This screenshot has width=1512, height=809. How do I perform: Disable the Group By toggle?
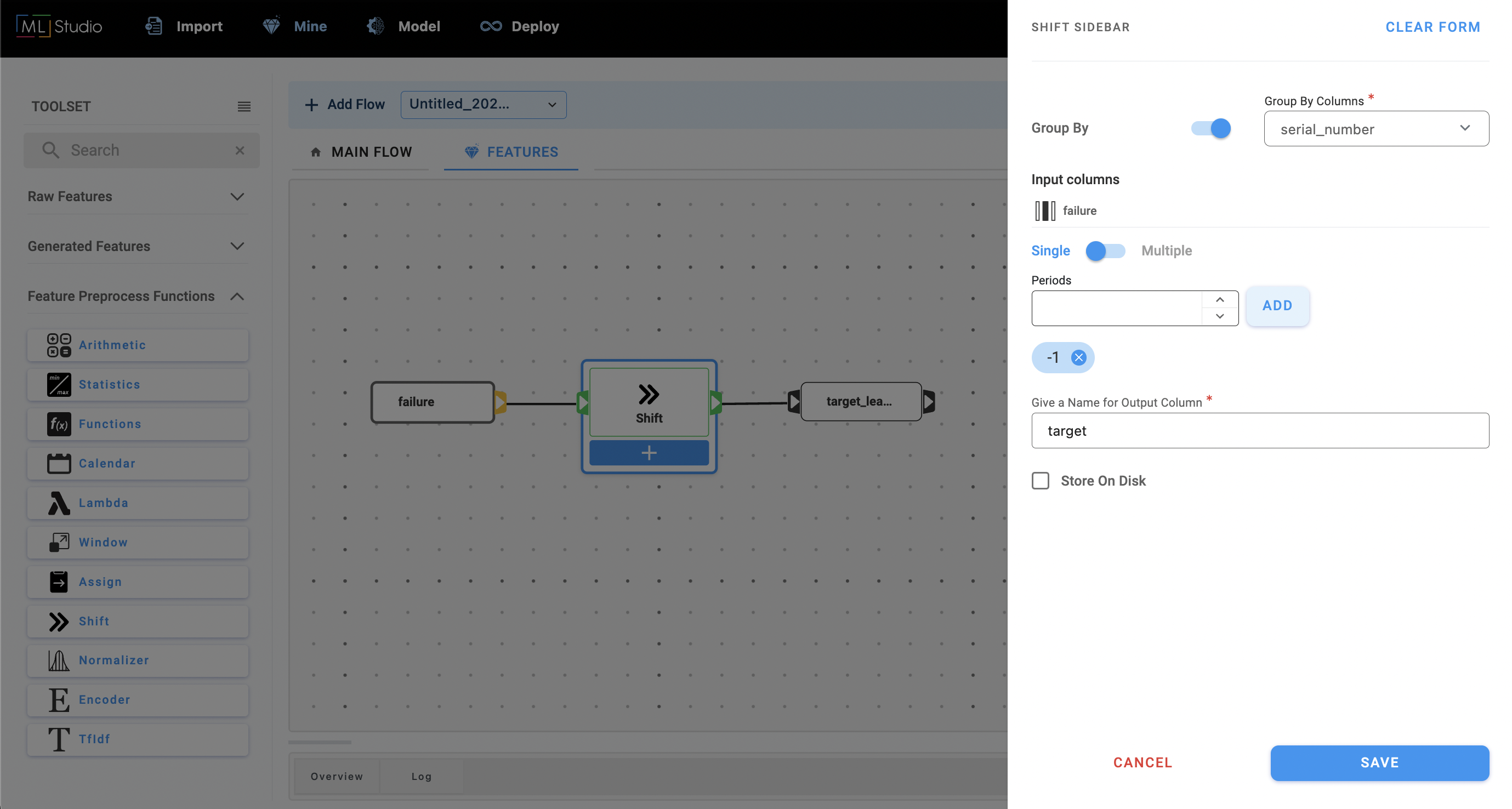click(1211, 128)
